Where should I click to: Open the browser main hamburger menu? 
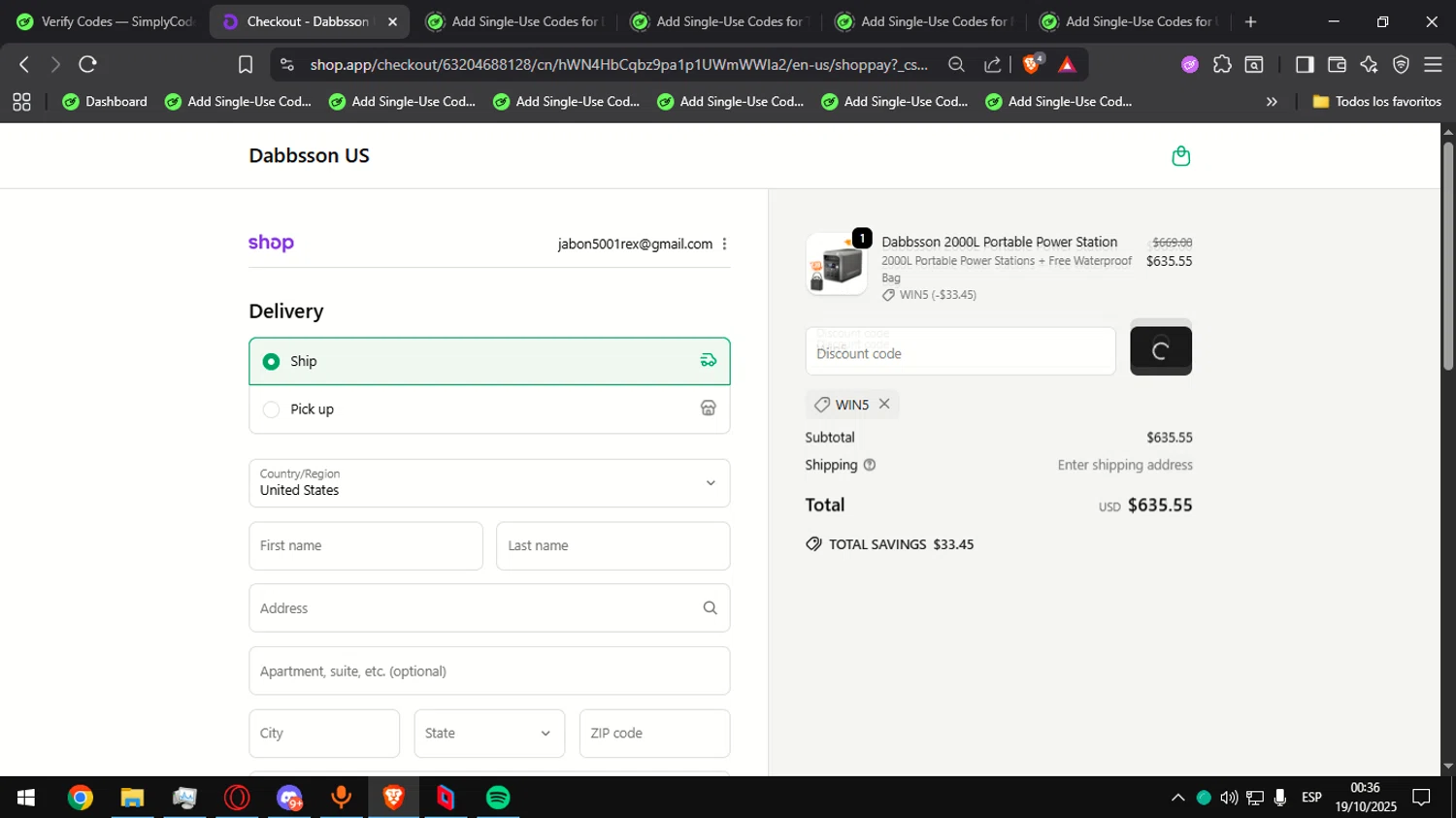(1433, 64)
